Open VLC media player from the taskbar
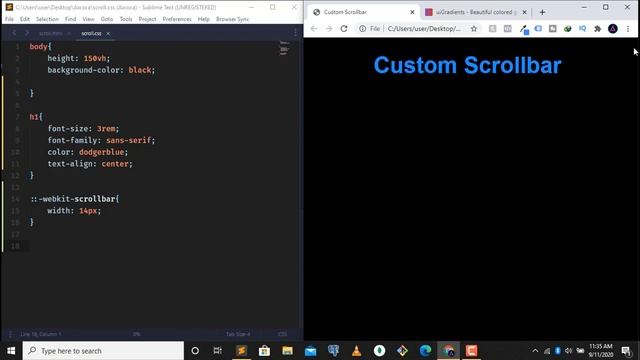This screenshot has height=360, width=640. click(356, 351)
